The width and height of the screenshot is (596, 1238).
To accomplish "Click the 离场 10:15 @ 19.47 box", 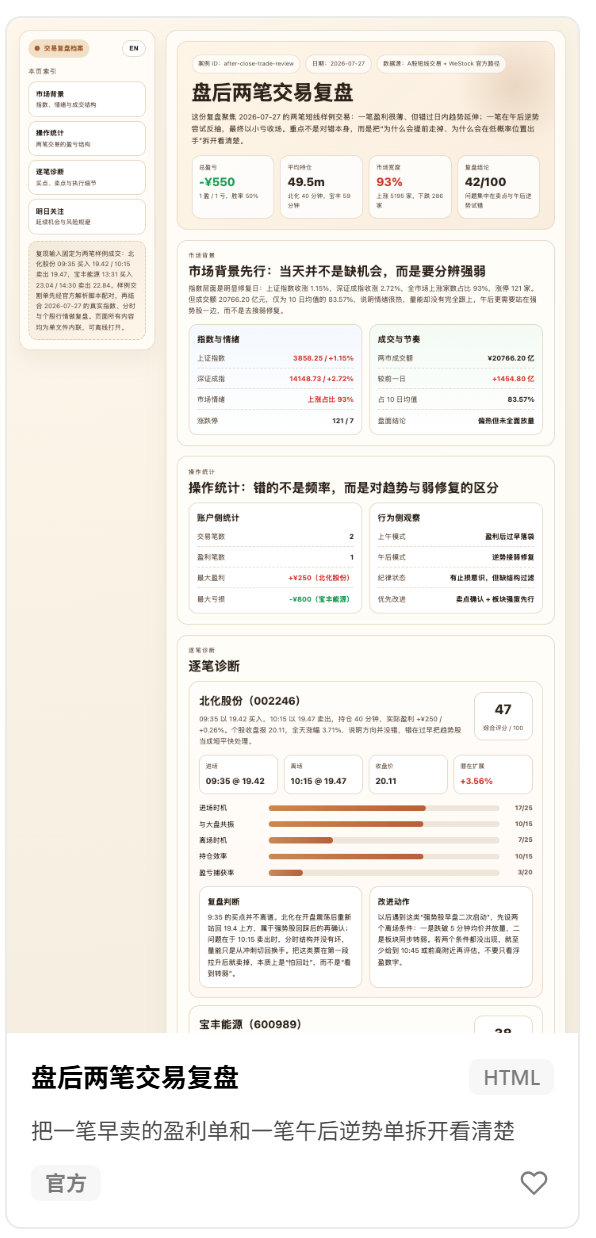I will point(322,775).
